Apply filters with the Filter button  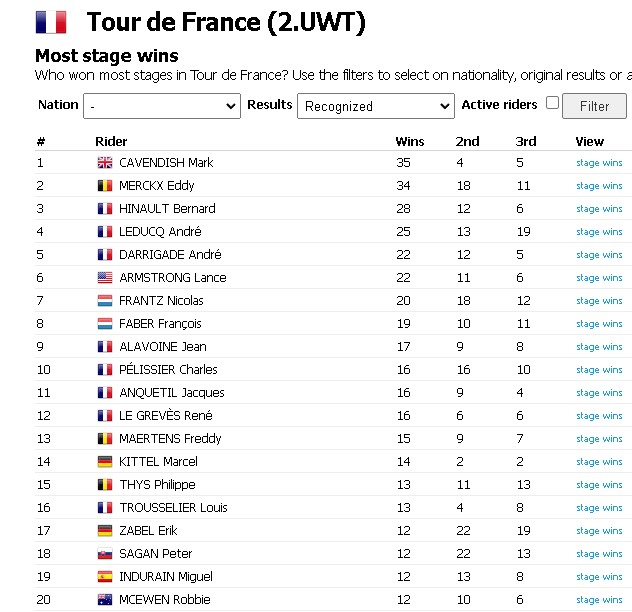pos(594,106)
